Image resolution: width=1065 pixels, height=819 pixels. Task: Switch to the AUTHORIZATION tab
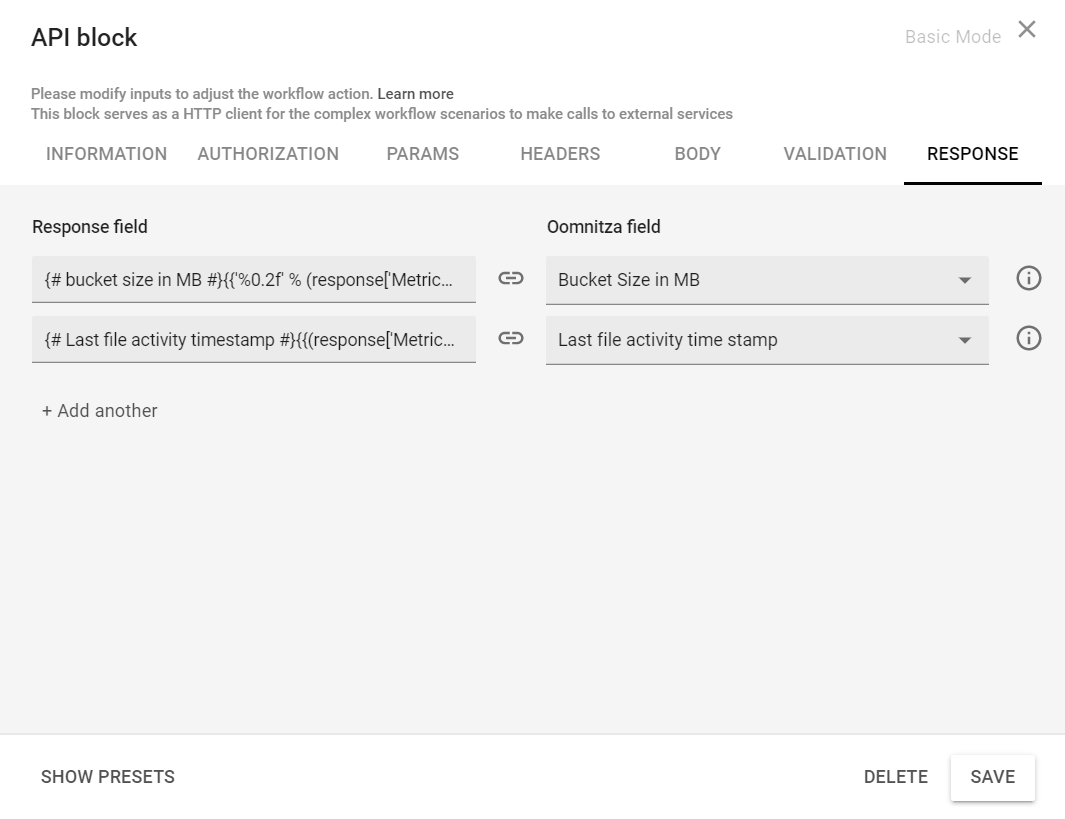coord(268,154)
